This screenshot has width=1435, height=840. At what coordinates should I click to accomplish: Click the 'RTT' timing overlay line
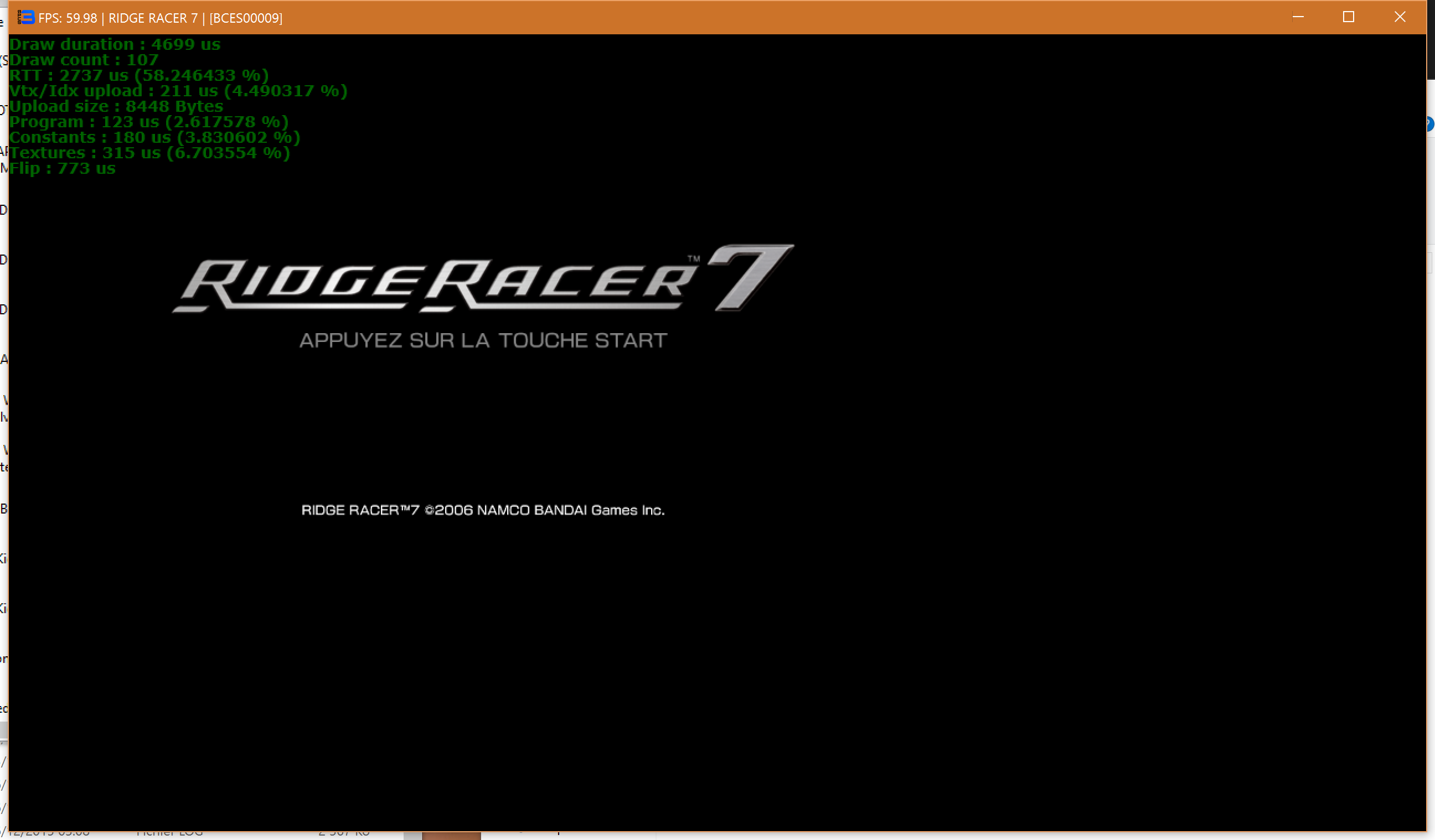coord(138,75)
